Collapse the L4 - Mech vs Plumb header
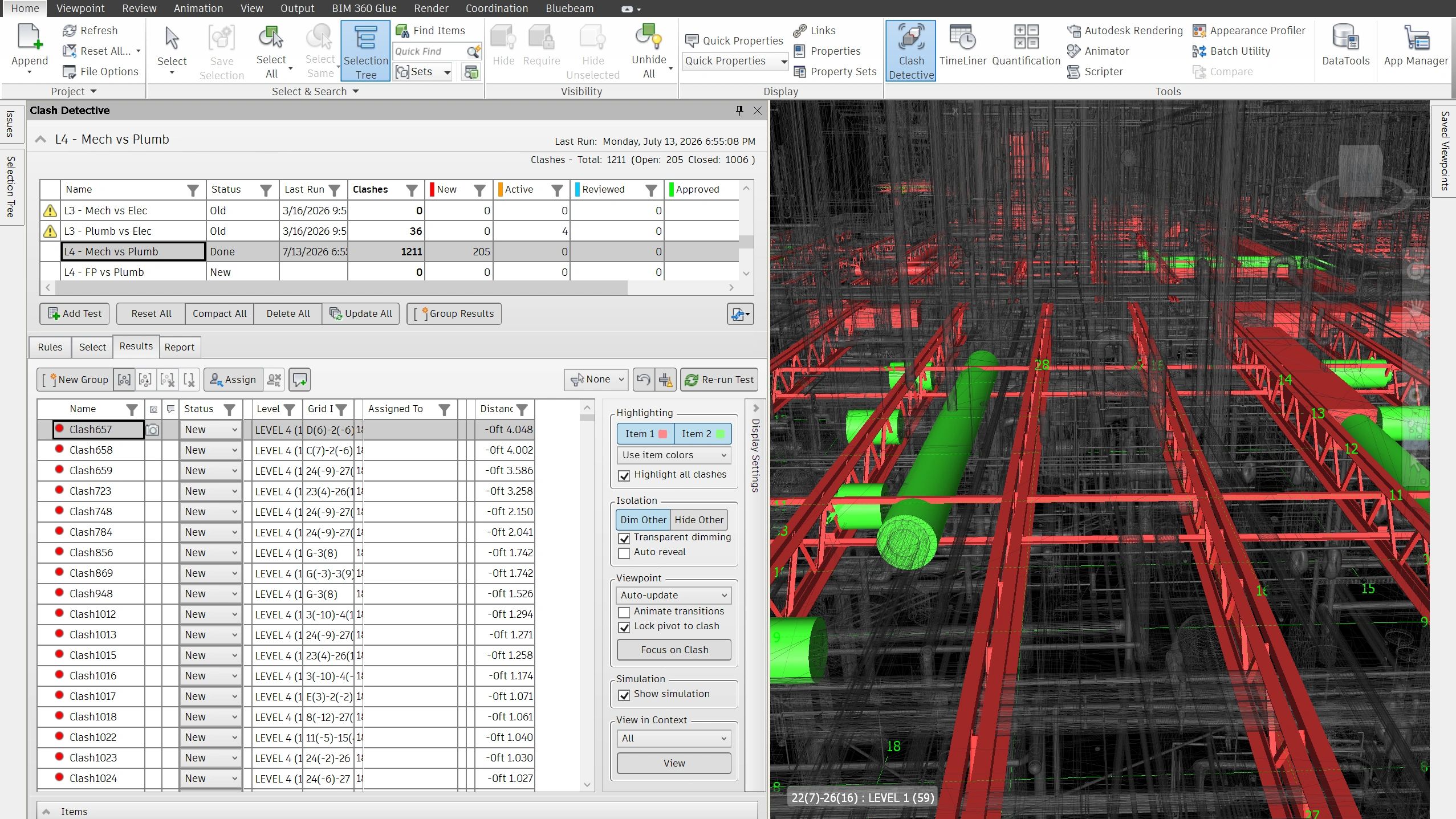This screenshot has width=1456, height=819. [40, 140]
